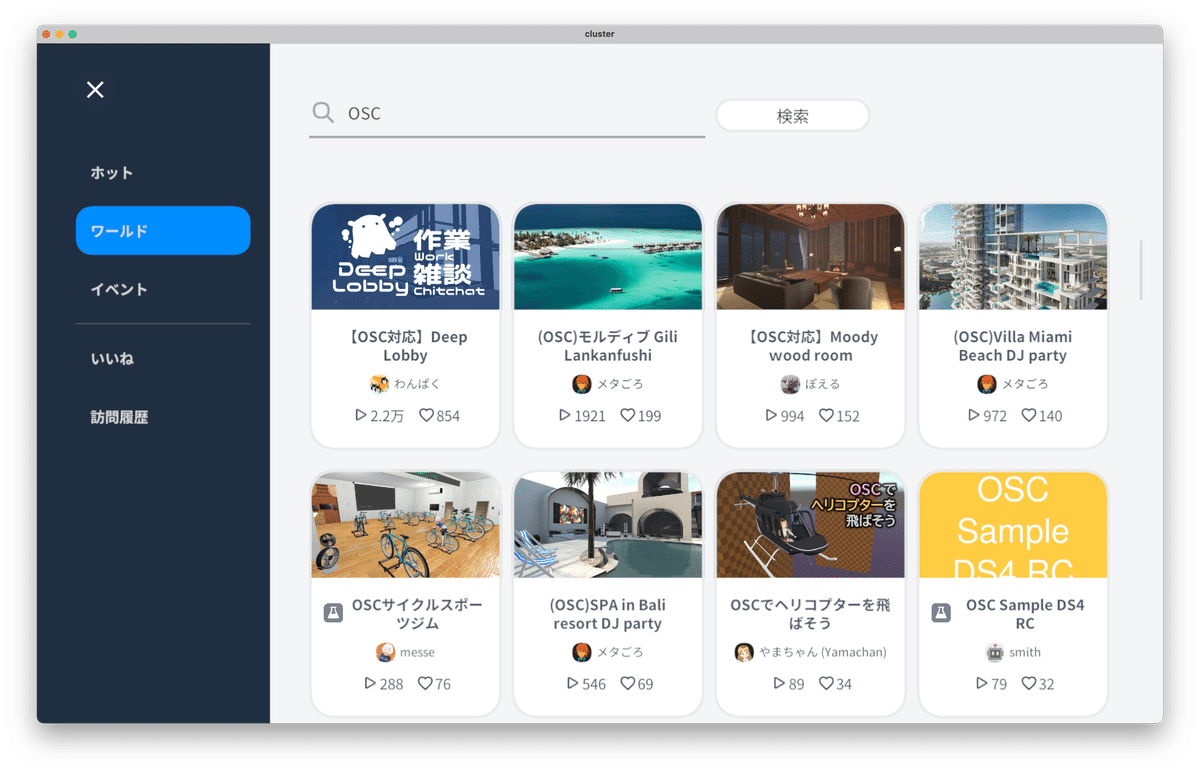Close the sidebar with the X button
1200x772 pixels.
95,89
